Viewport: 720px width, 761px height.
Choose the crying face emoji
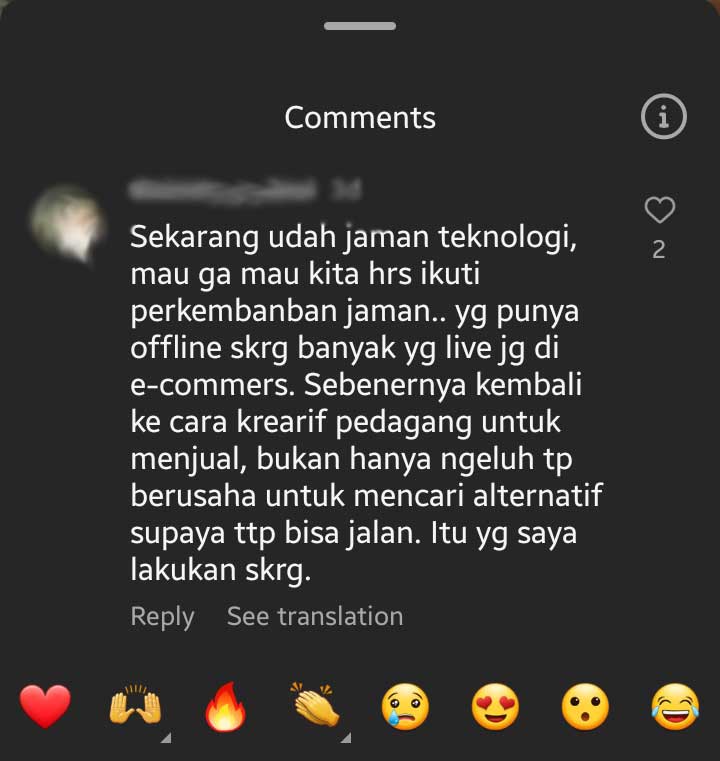click(405, 707)
